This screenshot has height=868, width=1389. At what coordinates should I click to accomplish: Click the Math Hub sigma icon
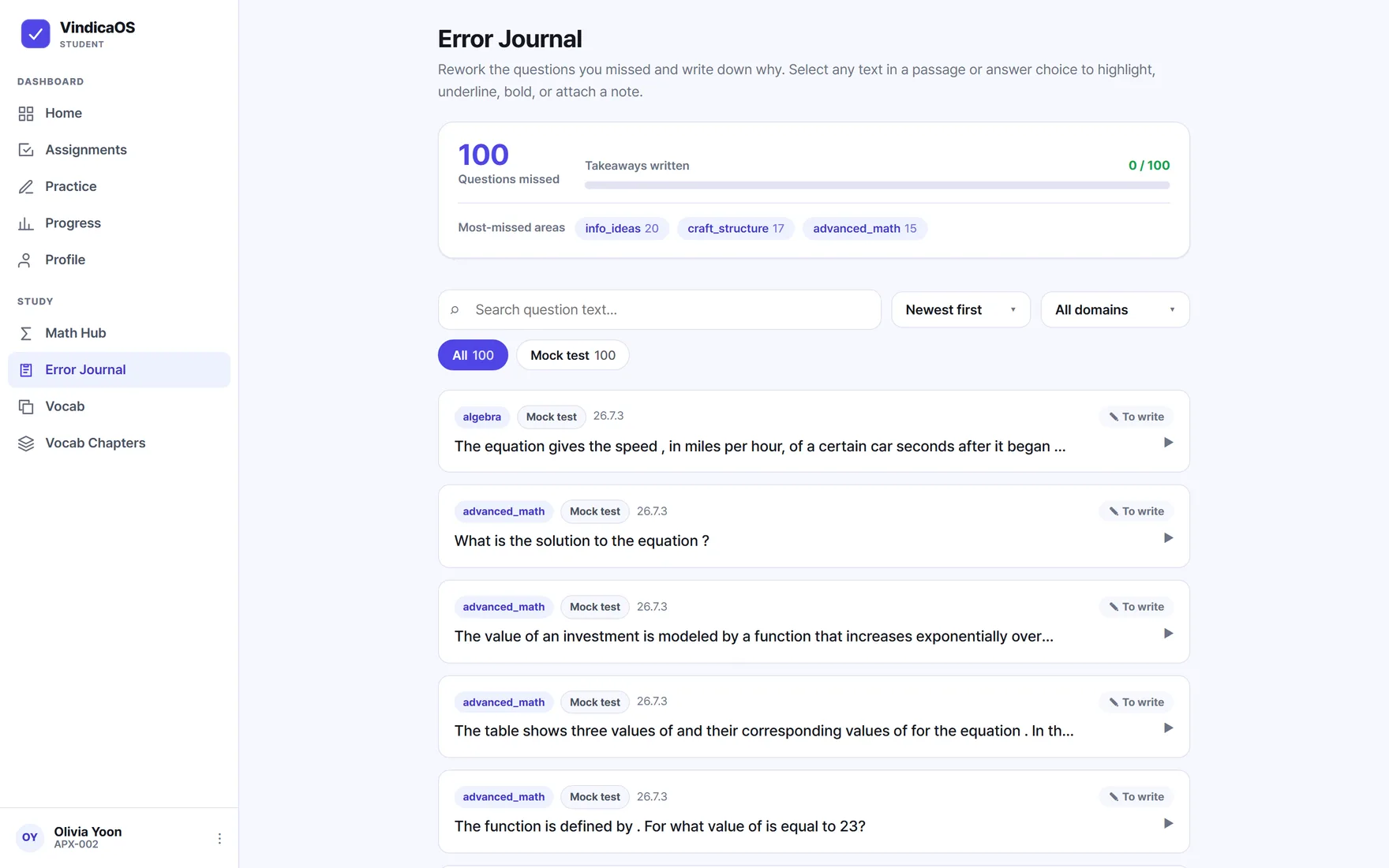26,334
